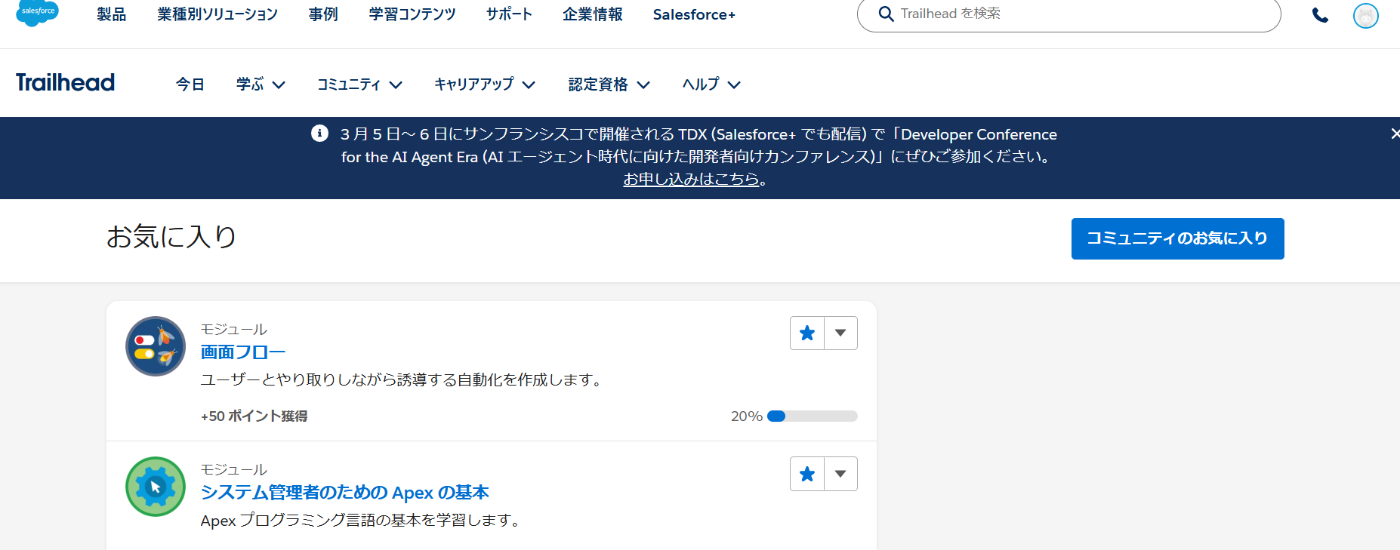Open the 企業情報 menu
Screen dimensions: 1400x550
tap(593, 14)
